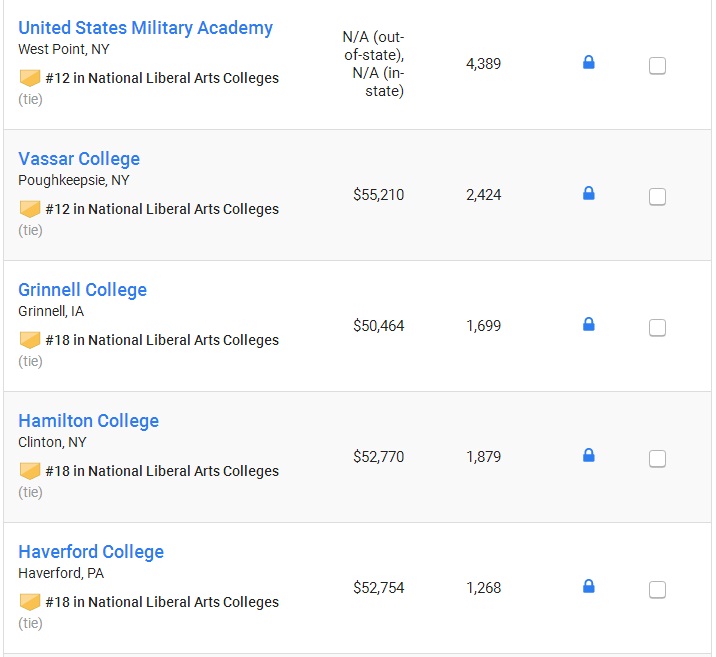Click the ranking badge under Clinton, NY
Viewport: 716px width, 657px height.
(30, 471)
